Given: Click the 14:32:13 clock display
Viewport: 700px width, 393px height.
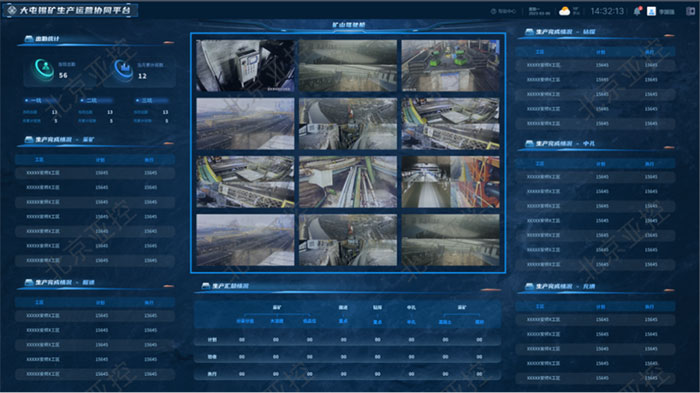Looking at the screenshot, I should [x=607, y=11].
